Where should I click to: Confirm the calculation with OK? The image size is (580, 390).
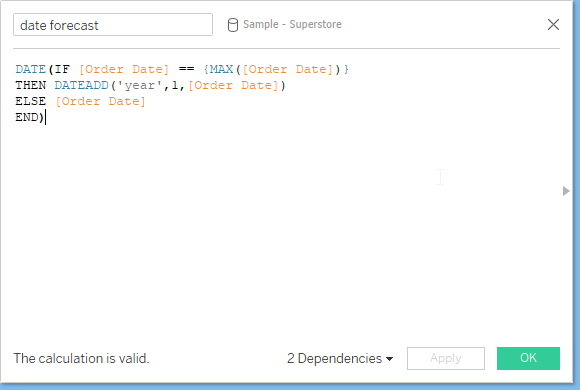528,358
